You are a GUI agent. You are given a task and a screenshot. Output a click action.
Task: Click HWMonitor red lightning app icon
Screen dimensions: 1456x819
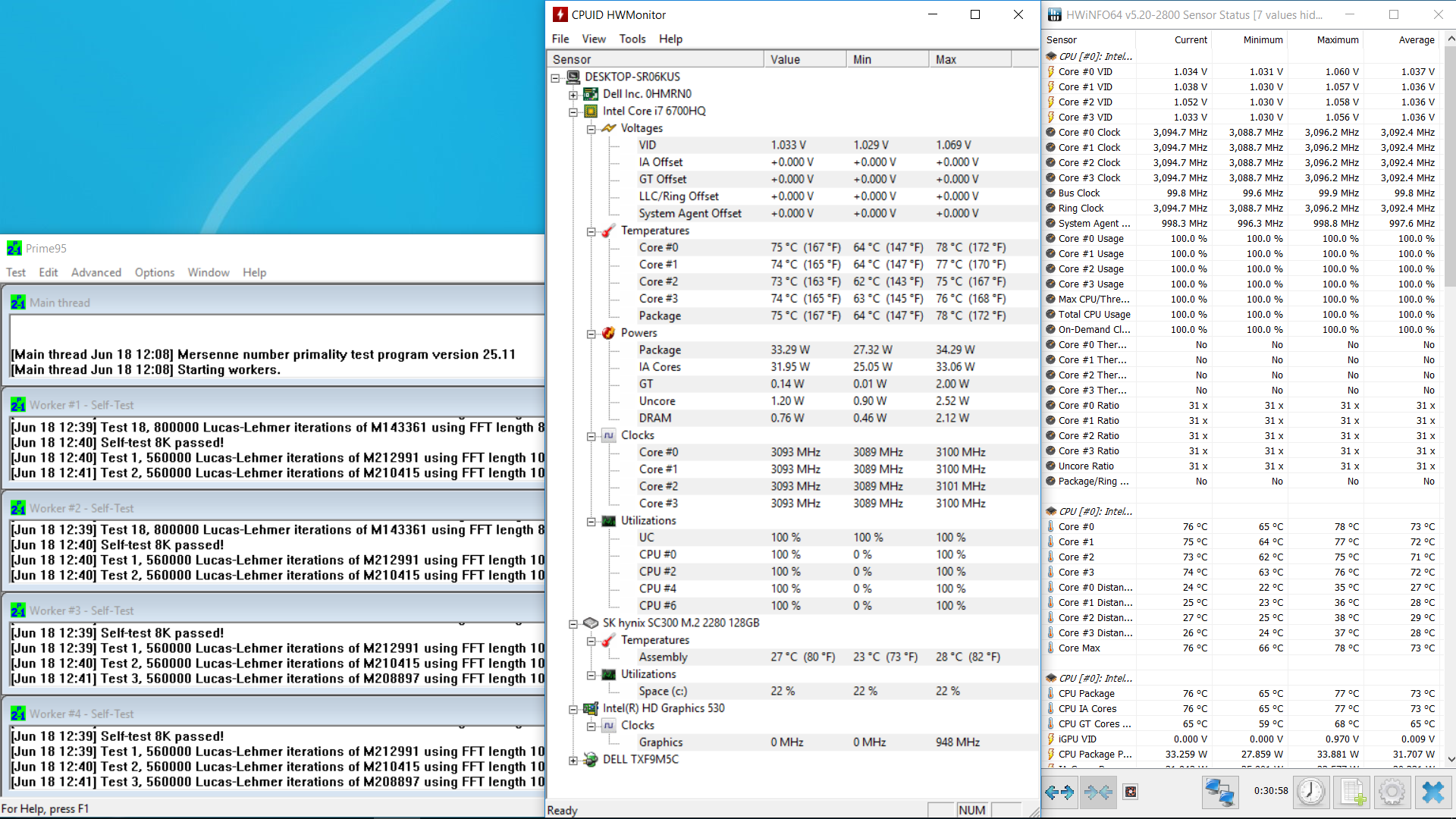(x=560, y=14)
